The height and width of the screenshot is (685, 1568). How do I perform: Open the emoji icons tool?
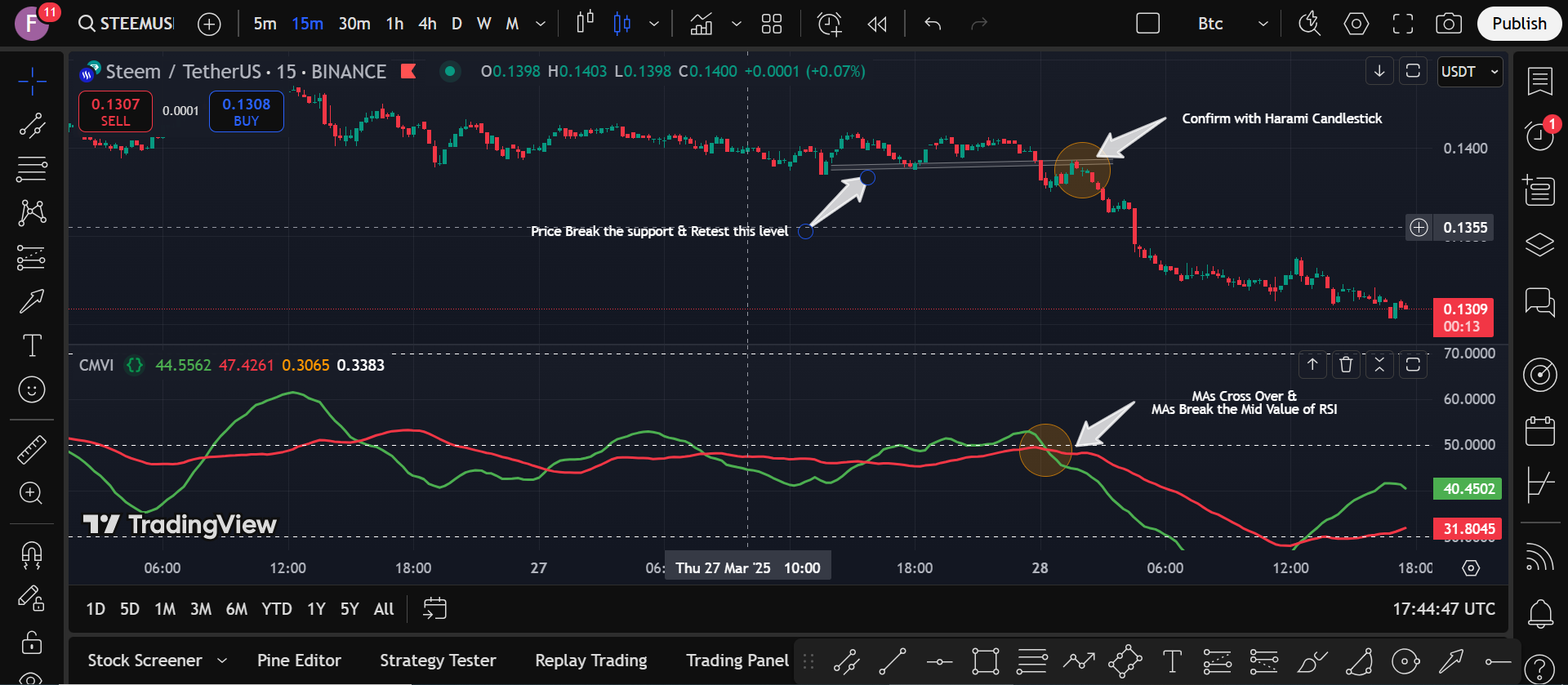point(32,389)
